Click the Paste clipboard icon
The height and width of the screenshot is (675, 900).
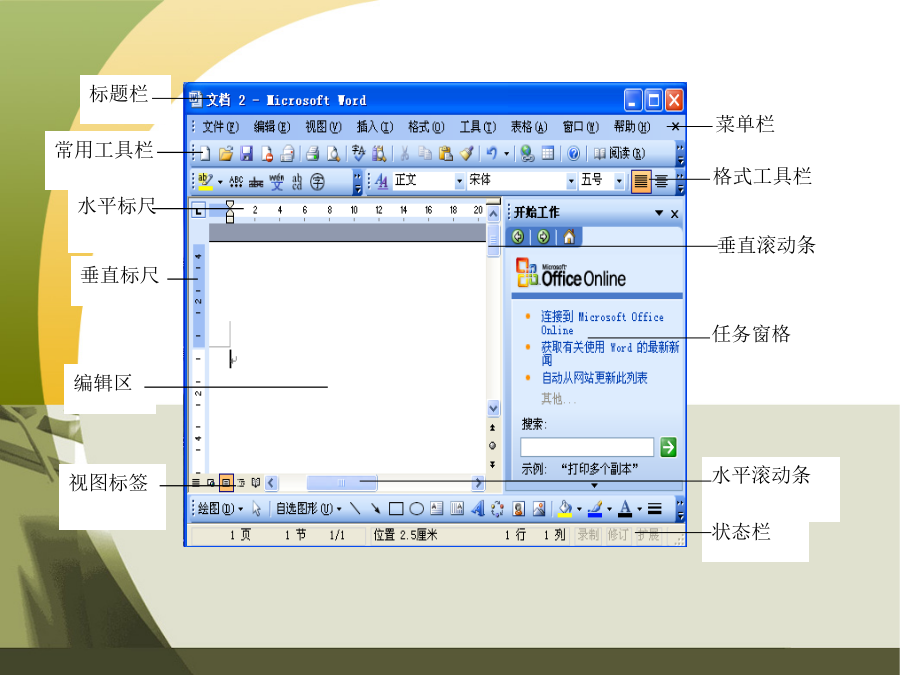click(x=445, y=153)
